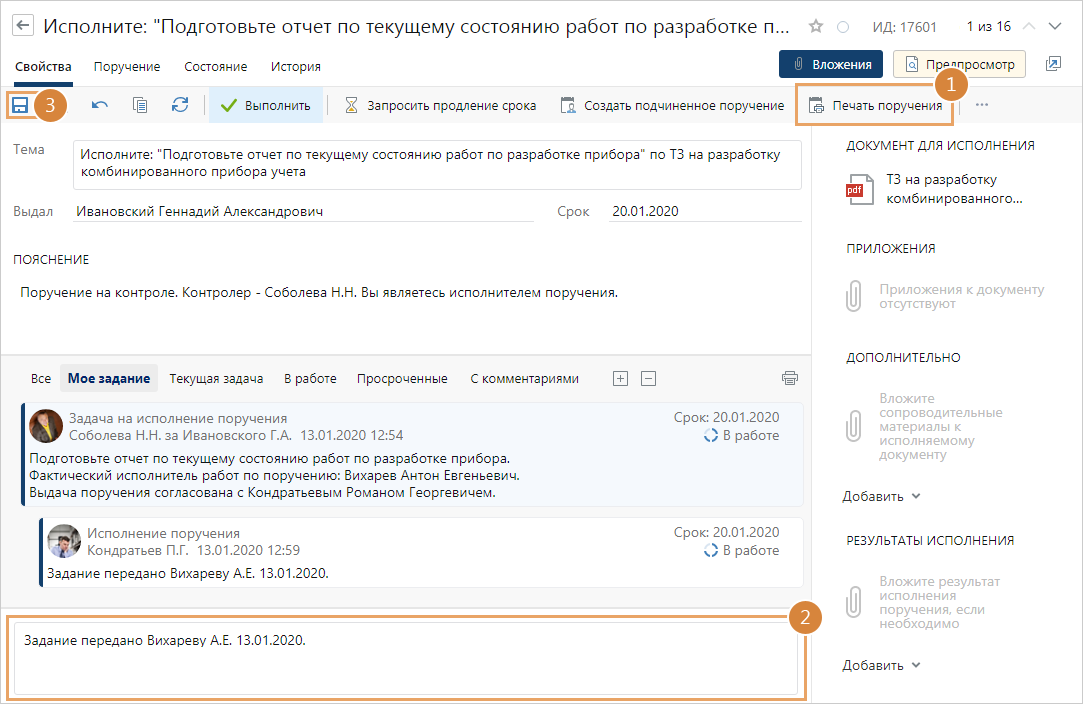
Task: Switch to the История tab
Action: 295,67
